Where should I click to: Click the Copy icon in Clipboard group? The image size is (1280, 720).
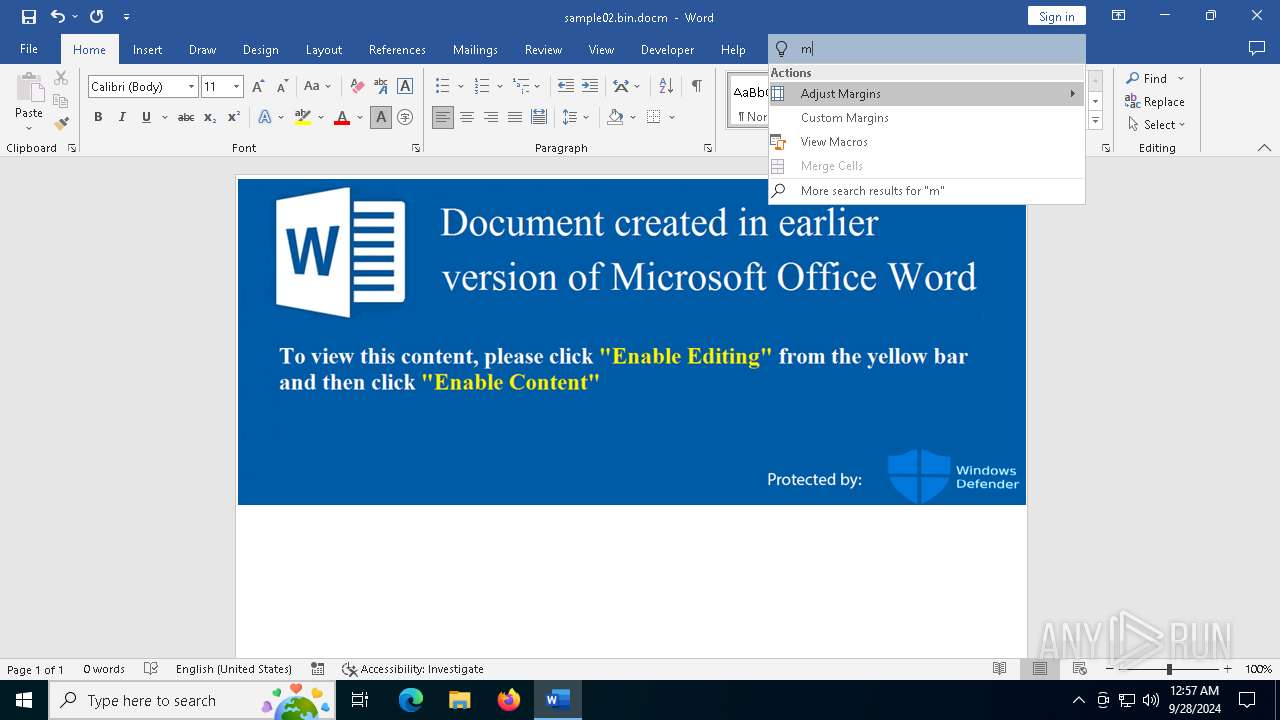pos(61,101)
